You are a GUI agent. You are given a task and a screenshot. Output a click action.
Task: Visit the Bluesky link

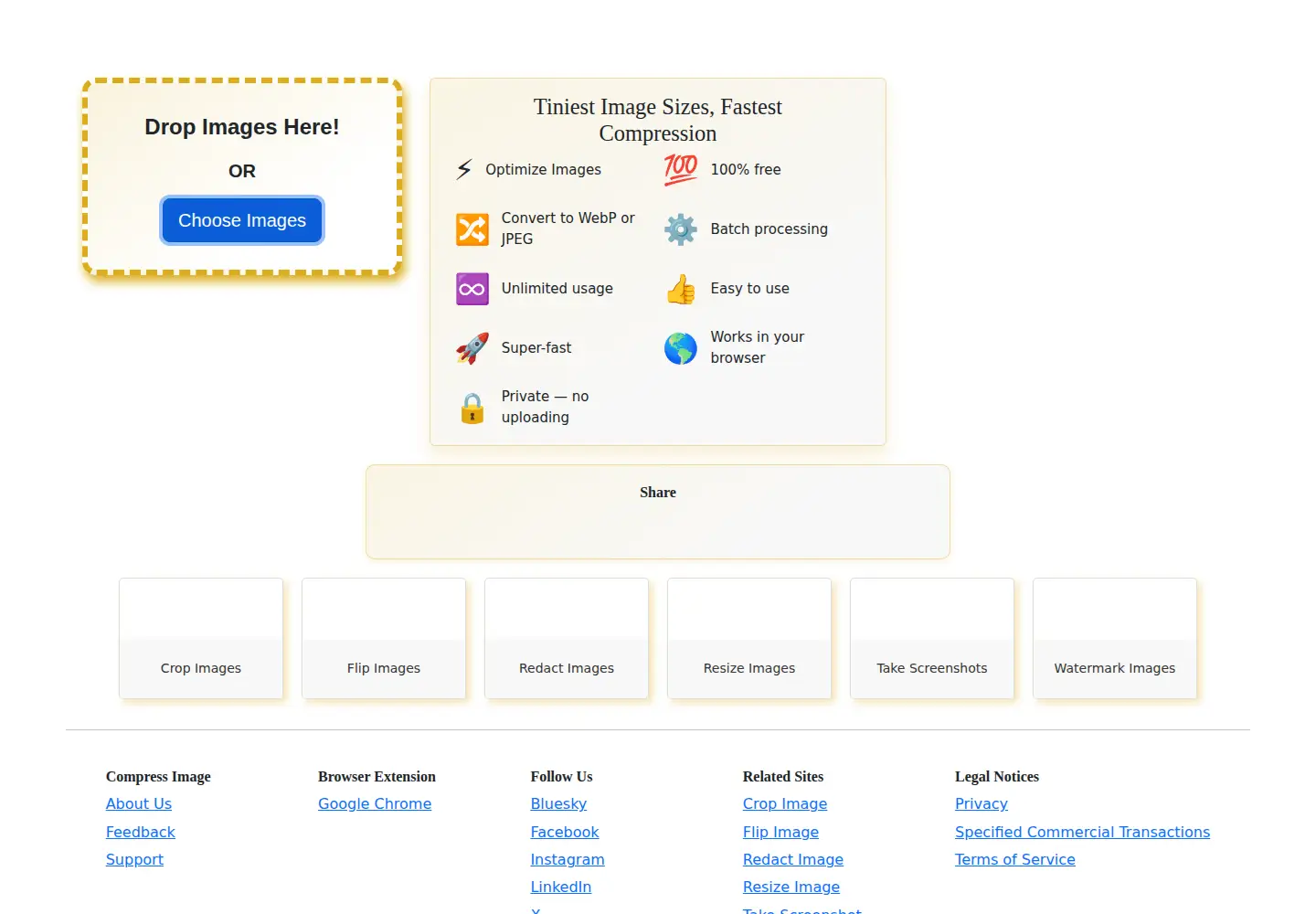[x=558, y=803]
